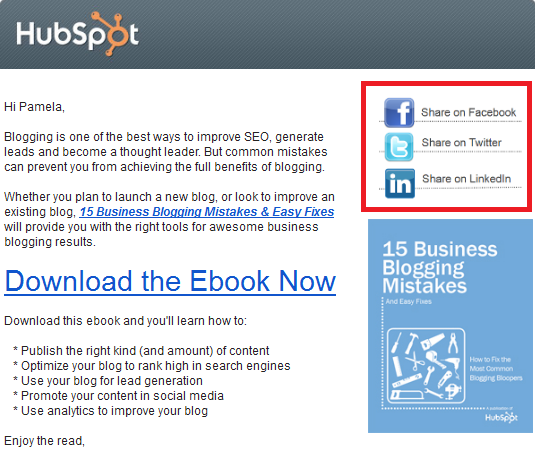Click the blue Facebook icon
Screen dimensions: 535x451
(x=399, y=113)
